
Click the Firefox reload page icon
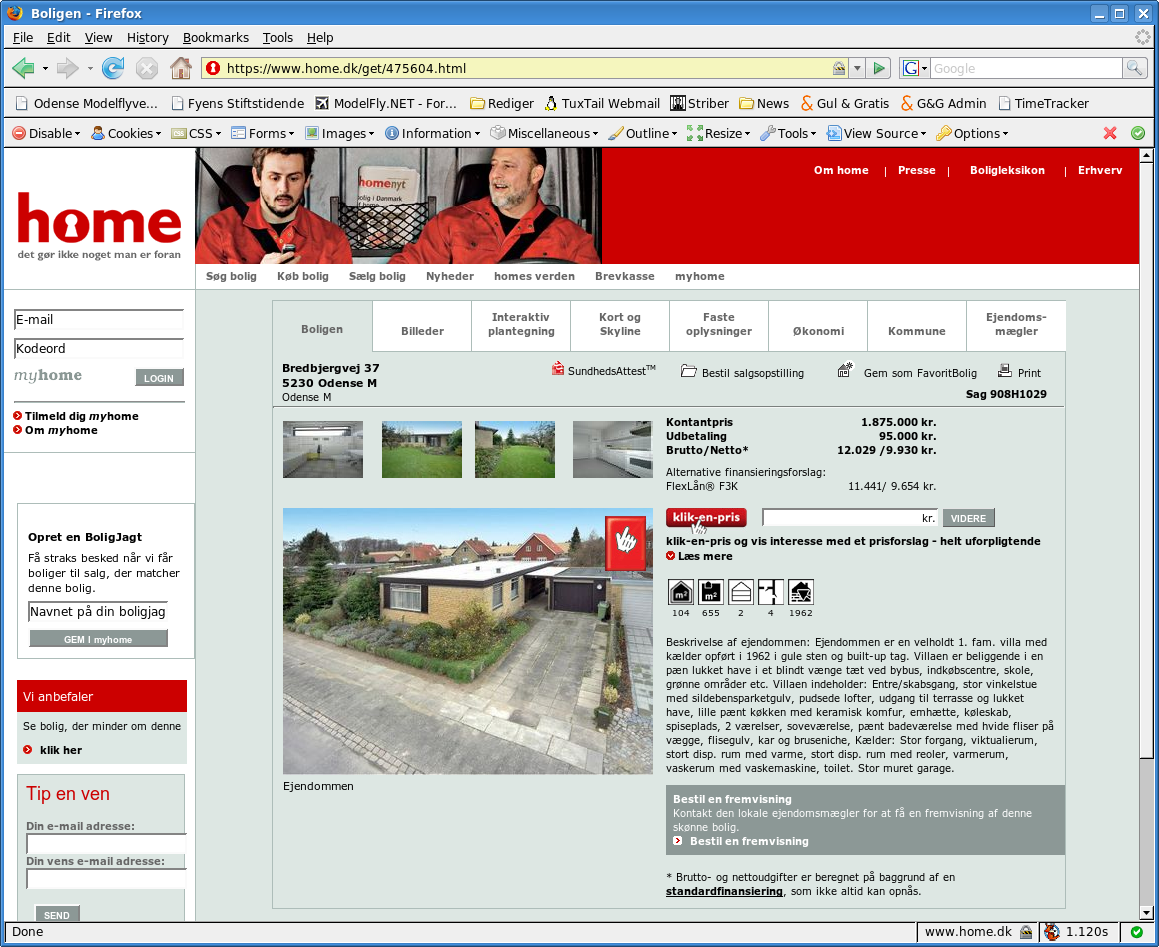coord(112,69)
